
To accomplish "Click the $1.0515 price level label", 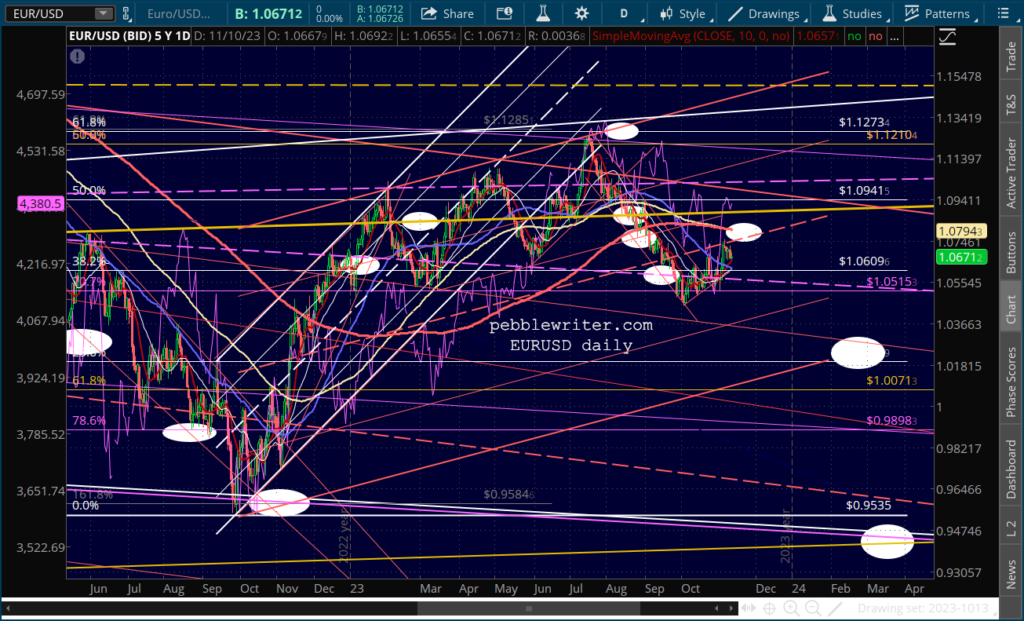I will tap(891, 282).
